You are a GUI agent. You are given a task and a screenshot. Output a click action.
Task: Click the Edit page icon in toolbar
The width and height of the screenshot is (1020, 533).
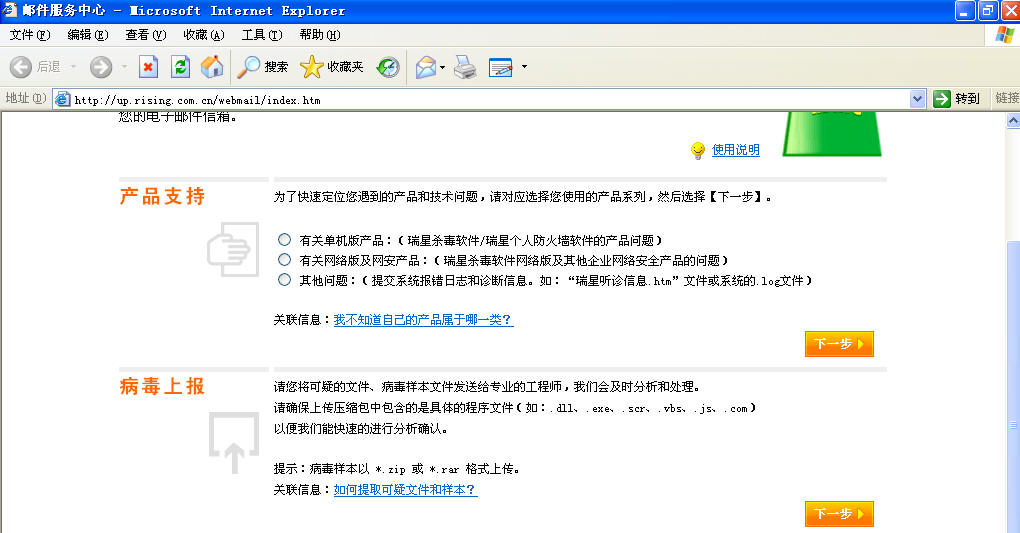click(x=501, y=66)
